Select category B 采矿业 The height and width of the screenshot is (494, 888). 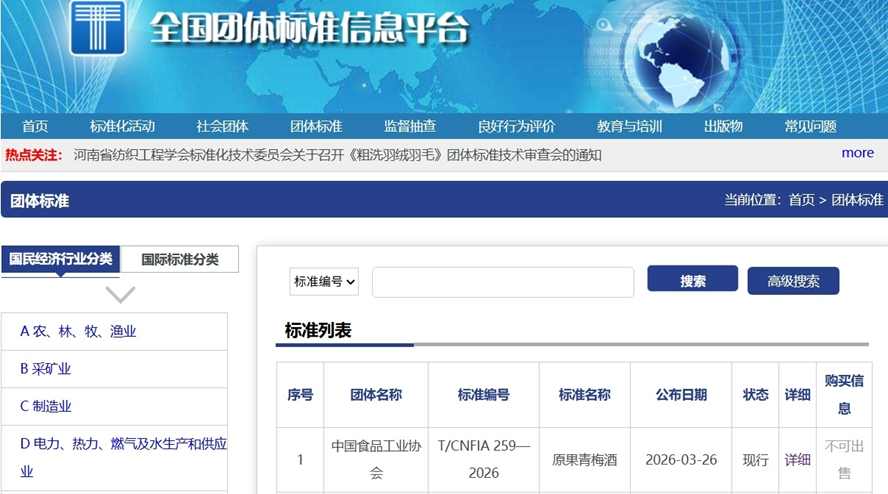pos(46,369)
